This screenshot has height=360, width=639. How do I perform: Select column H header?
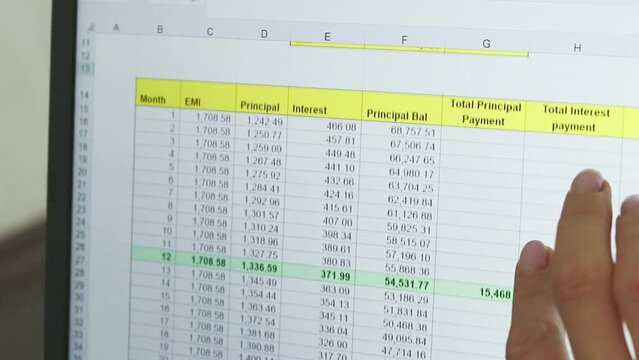pyautogui.click(x=577, y=48)
